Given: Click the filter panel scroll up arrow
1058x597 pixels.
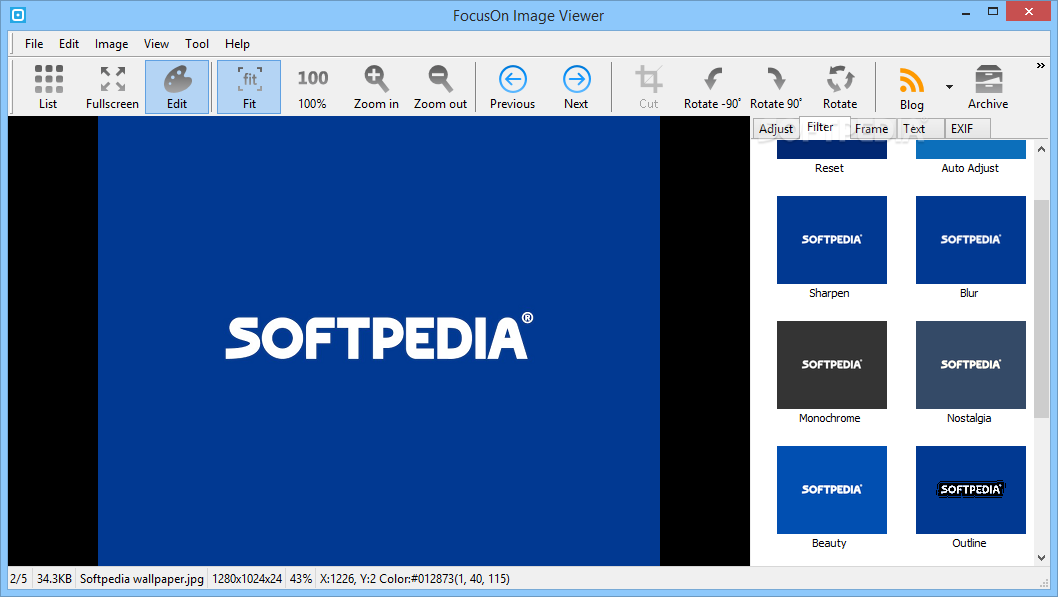Looking at the screenshot, I should tap(1041, 149).
